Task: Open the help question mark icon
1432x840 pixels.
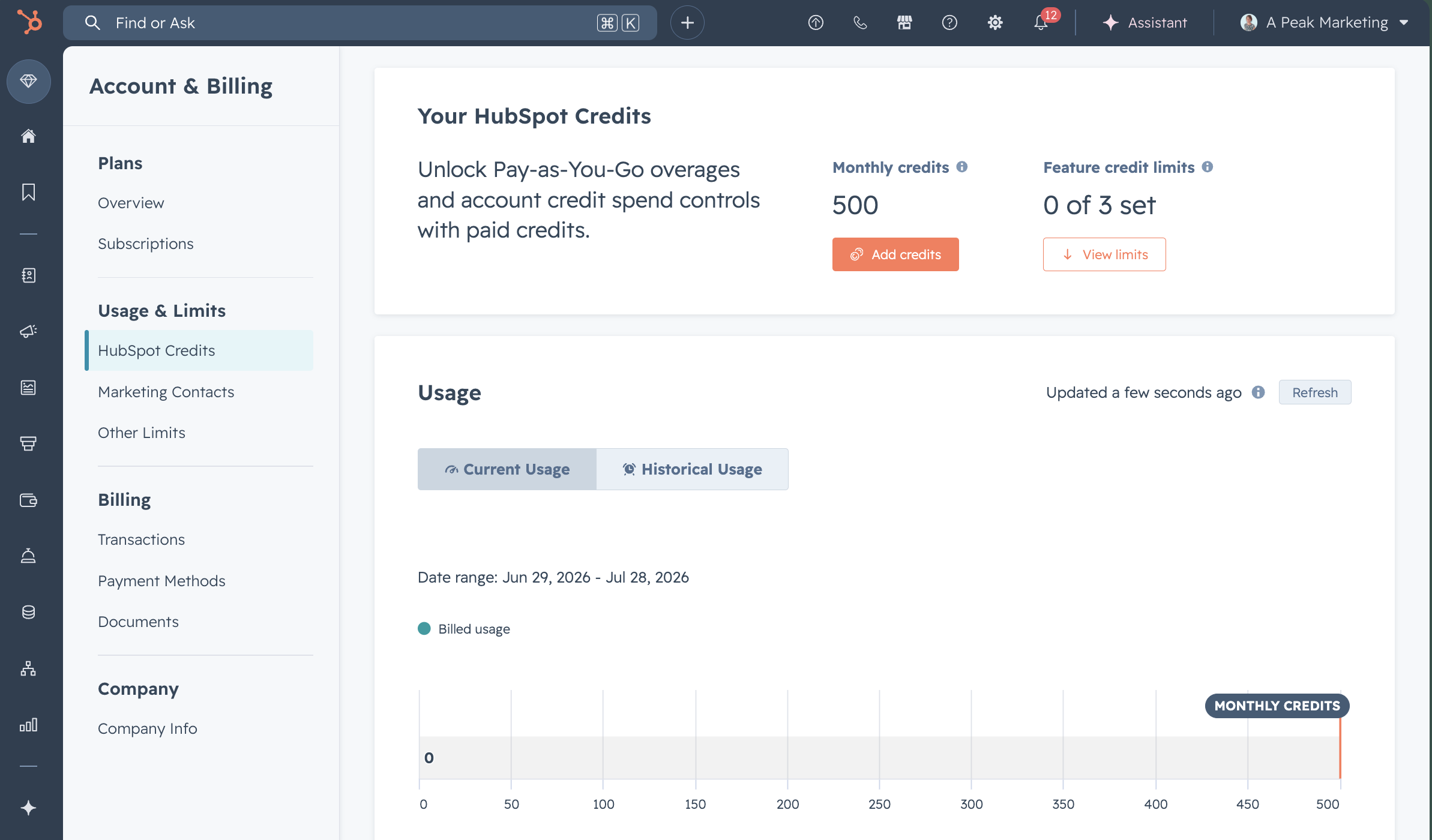Action: (949, 23)
